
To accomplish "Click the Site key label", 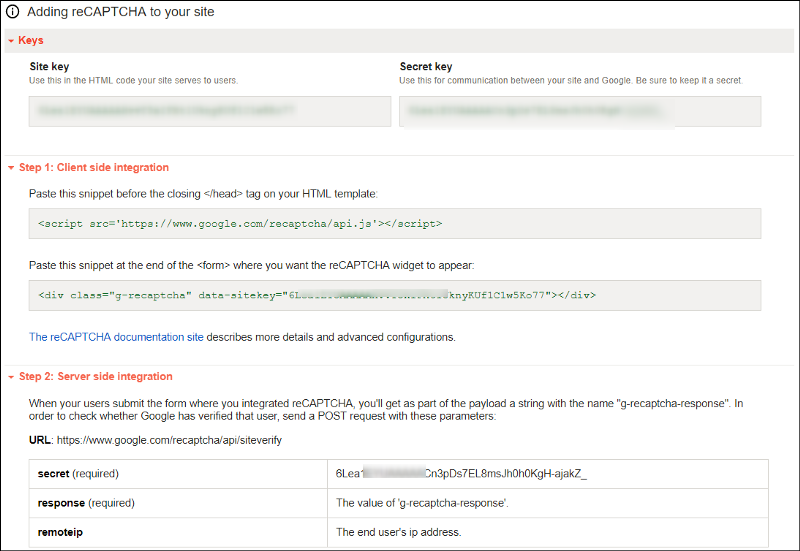I will pyautogui.click(x=50, y=67).
